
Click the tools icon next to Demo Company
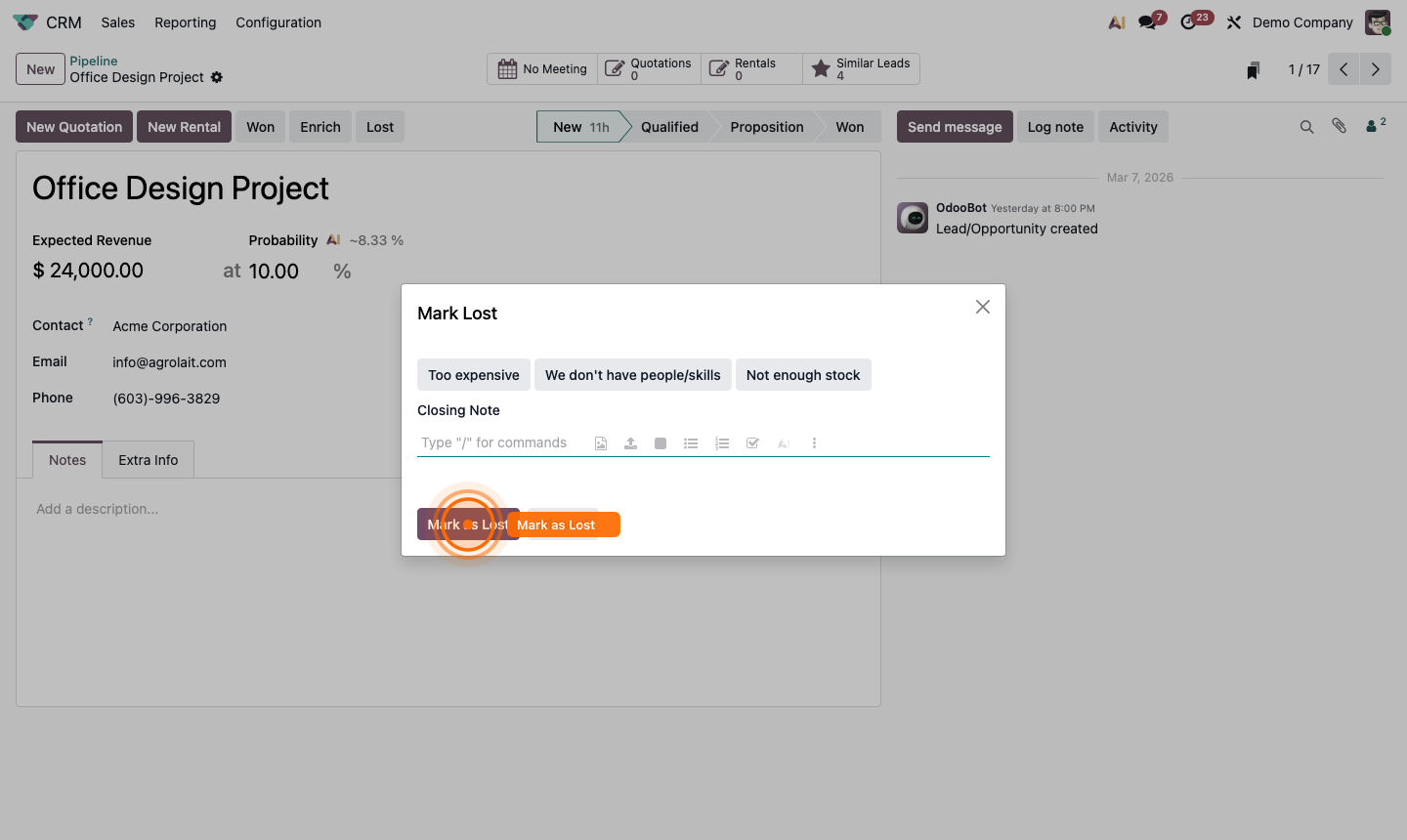(1233, 21)
